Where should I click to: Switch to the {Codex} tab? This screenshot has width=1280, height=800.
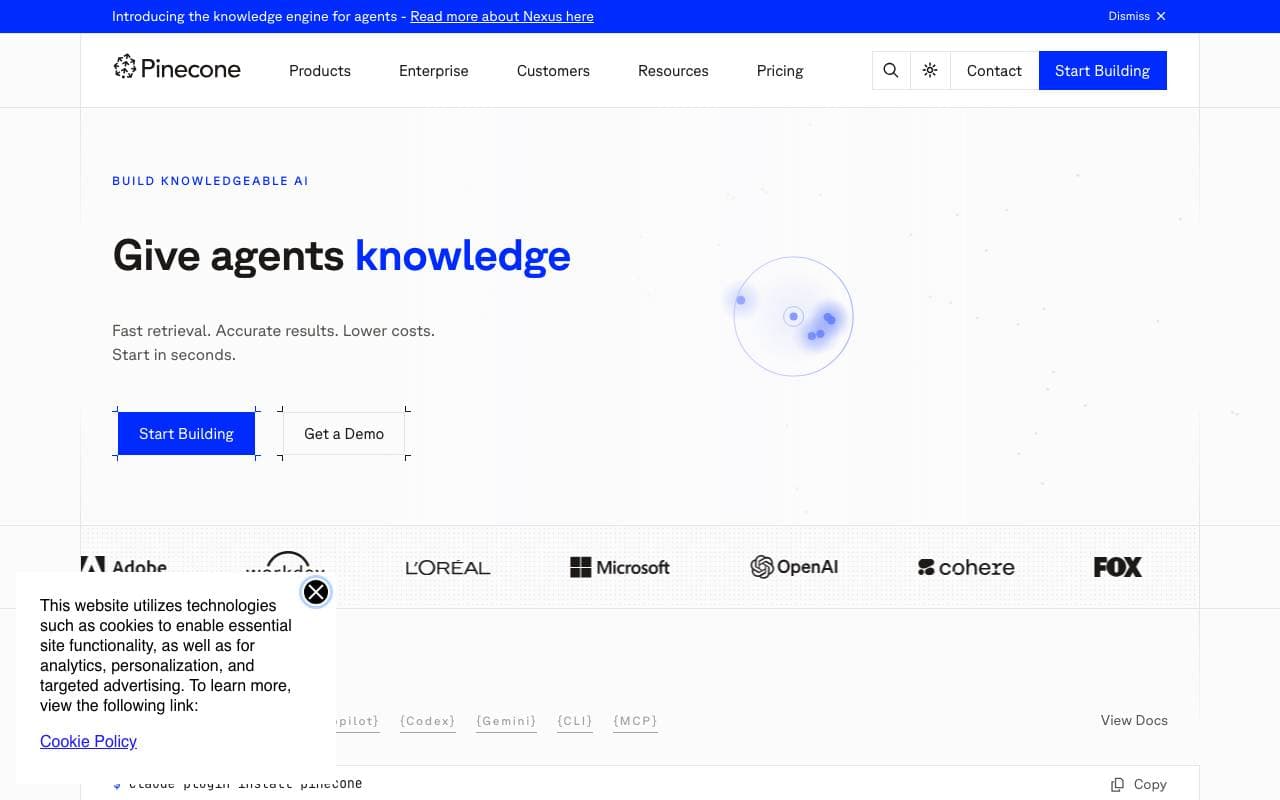click(427, 721)
